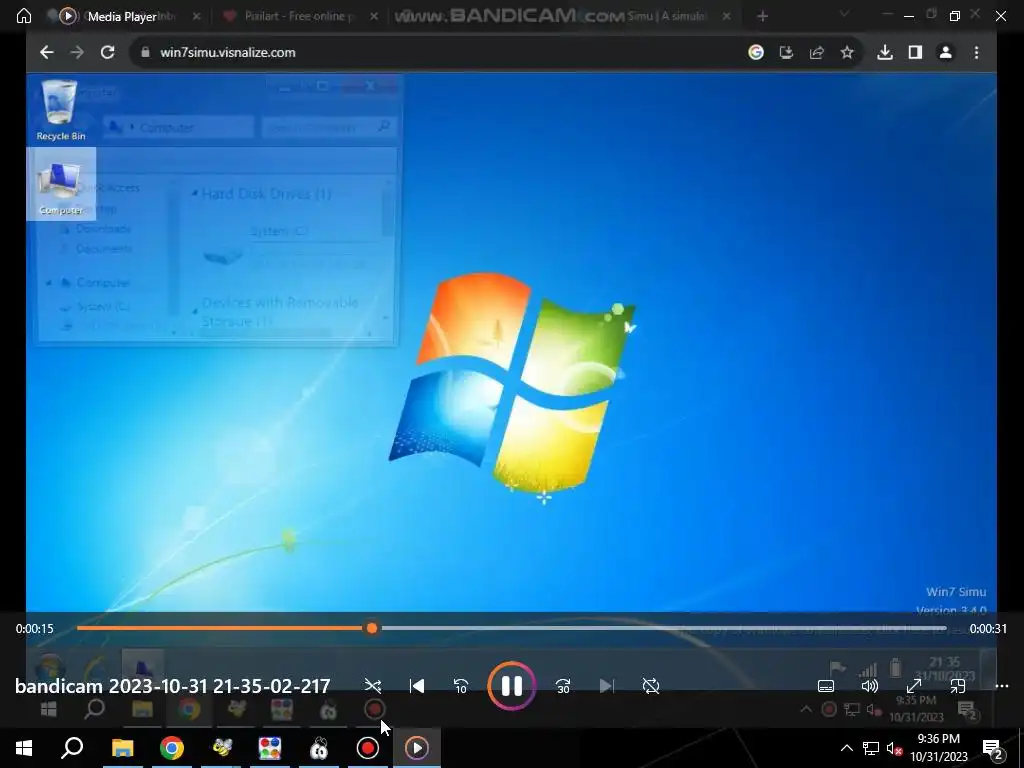Click total duration 0:00:31
Screen dimensions: 1024x768
(x=988, y=628)
